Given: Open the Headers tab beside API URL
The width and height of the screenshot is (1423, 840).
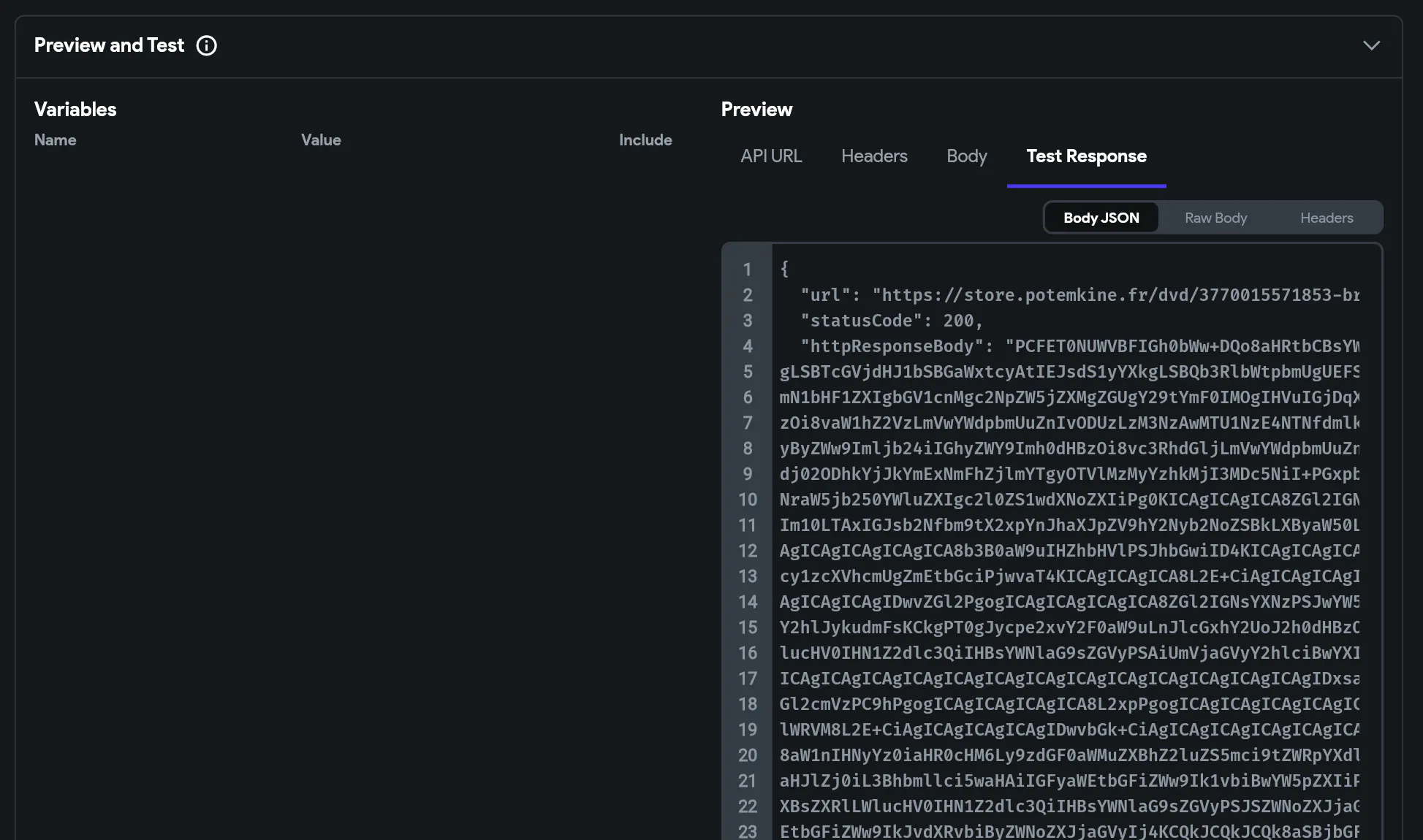Looking at the screenshot, I should coord(874,156).
